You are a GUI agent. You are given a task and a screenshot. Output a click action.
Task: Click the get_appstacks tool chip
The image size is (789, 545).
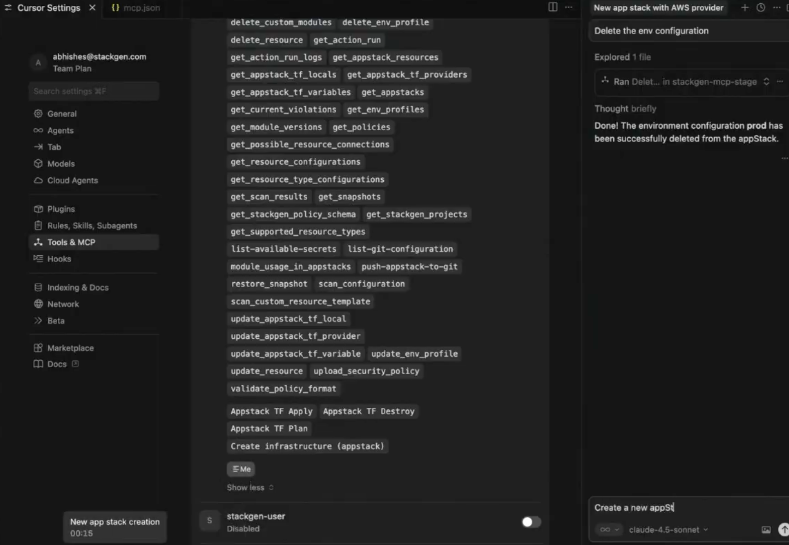tap(392, 92)
